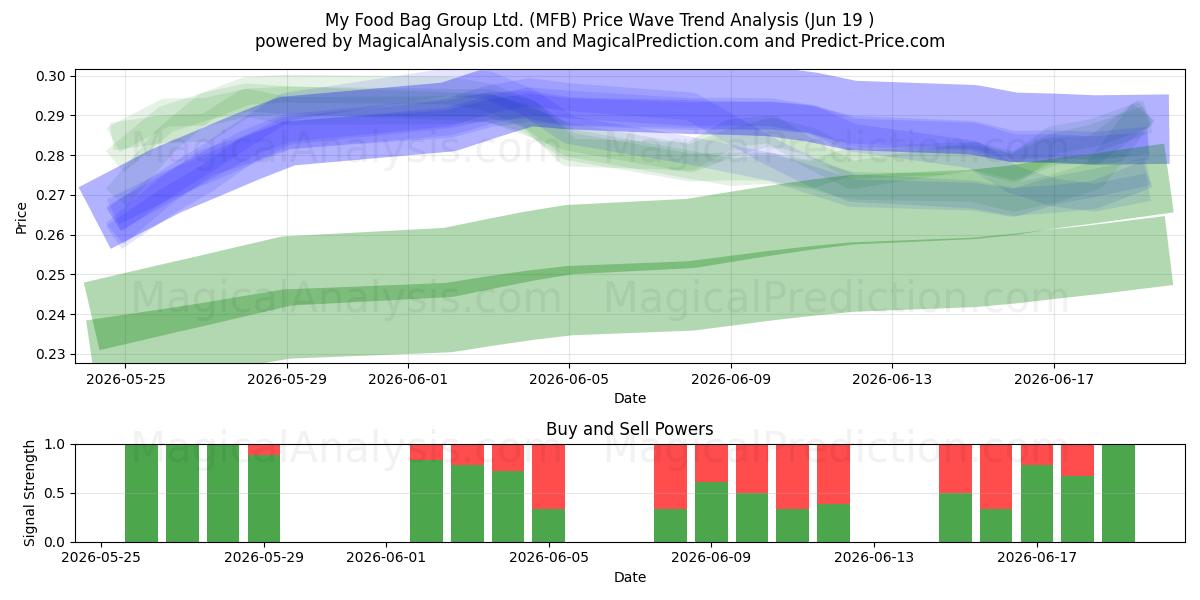The height and width of the screenshot is (600, 1200).
Task: Click the 2026-06-13 date under the price chart
Action: click(x=892, y=379)
